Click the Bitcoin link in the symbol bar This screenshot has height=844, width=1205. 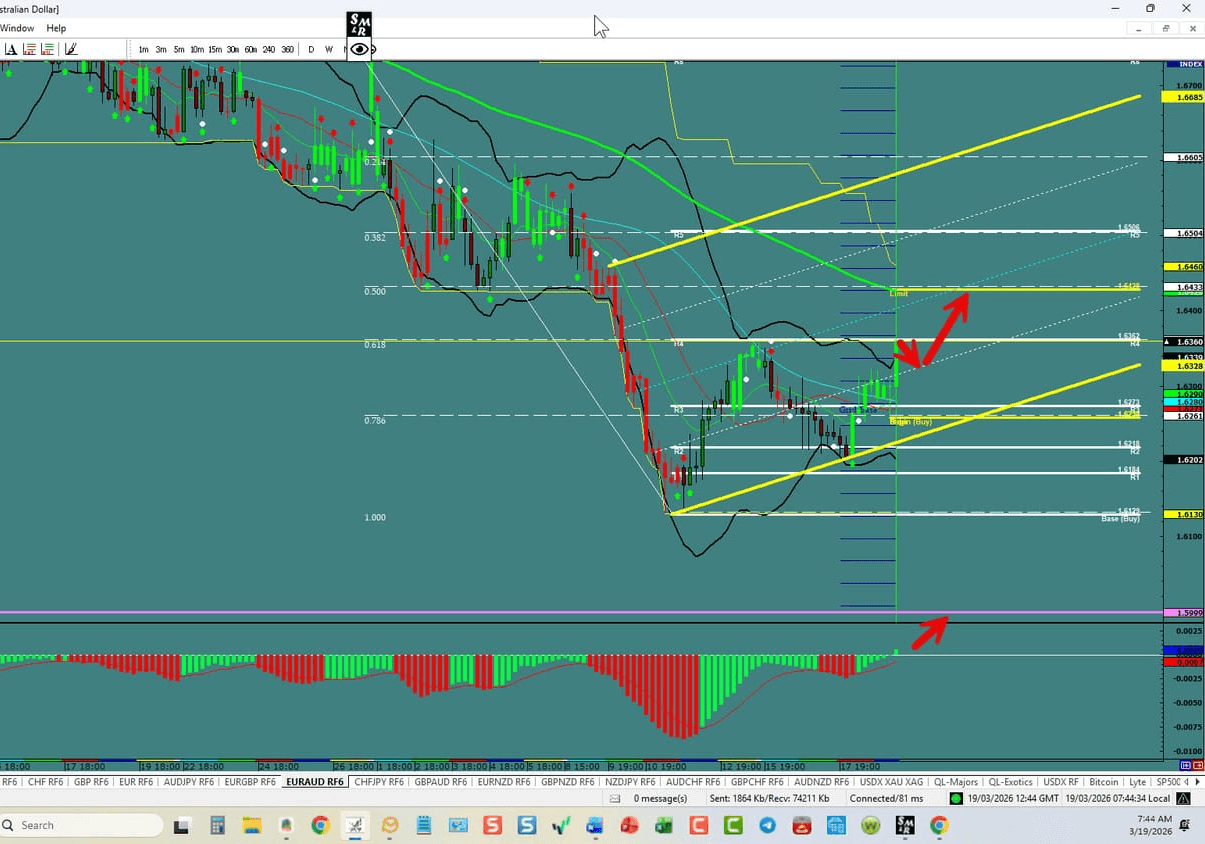pos(1104,781)
